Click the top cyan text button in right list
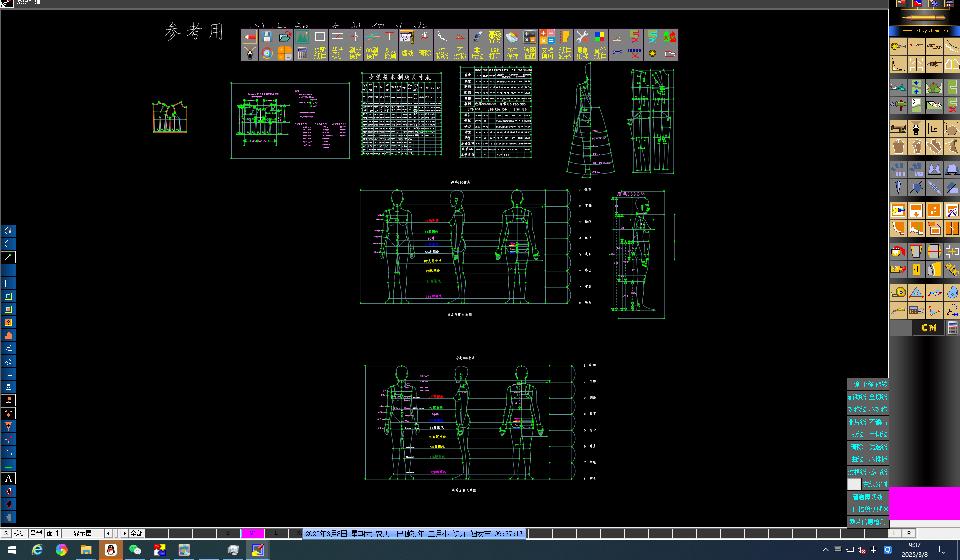Image resolution: width=960 pixels, height=560 pixels. [x=868, y=384]
